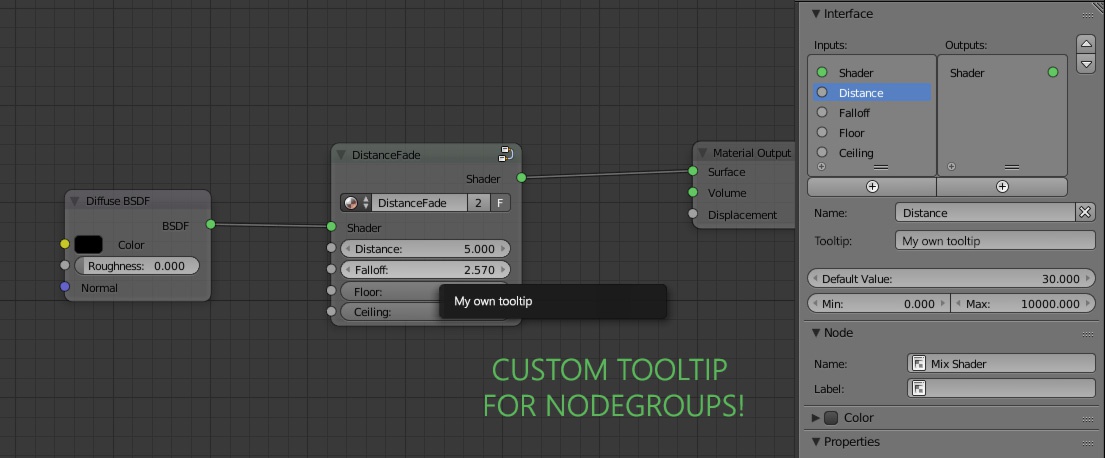Click the blue Normal input socket

(65, 287)
